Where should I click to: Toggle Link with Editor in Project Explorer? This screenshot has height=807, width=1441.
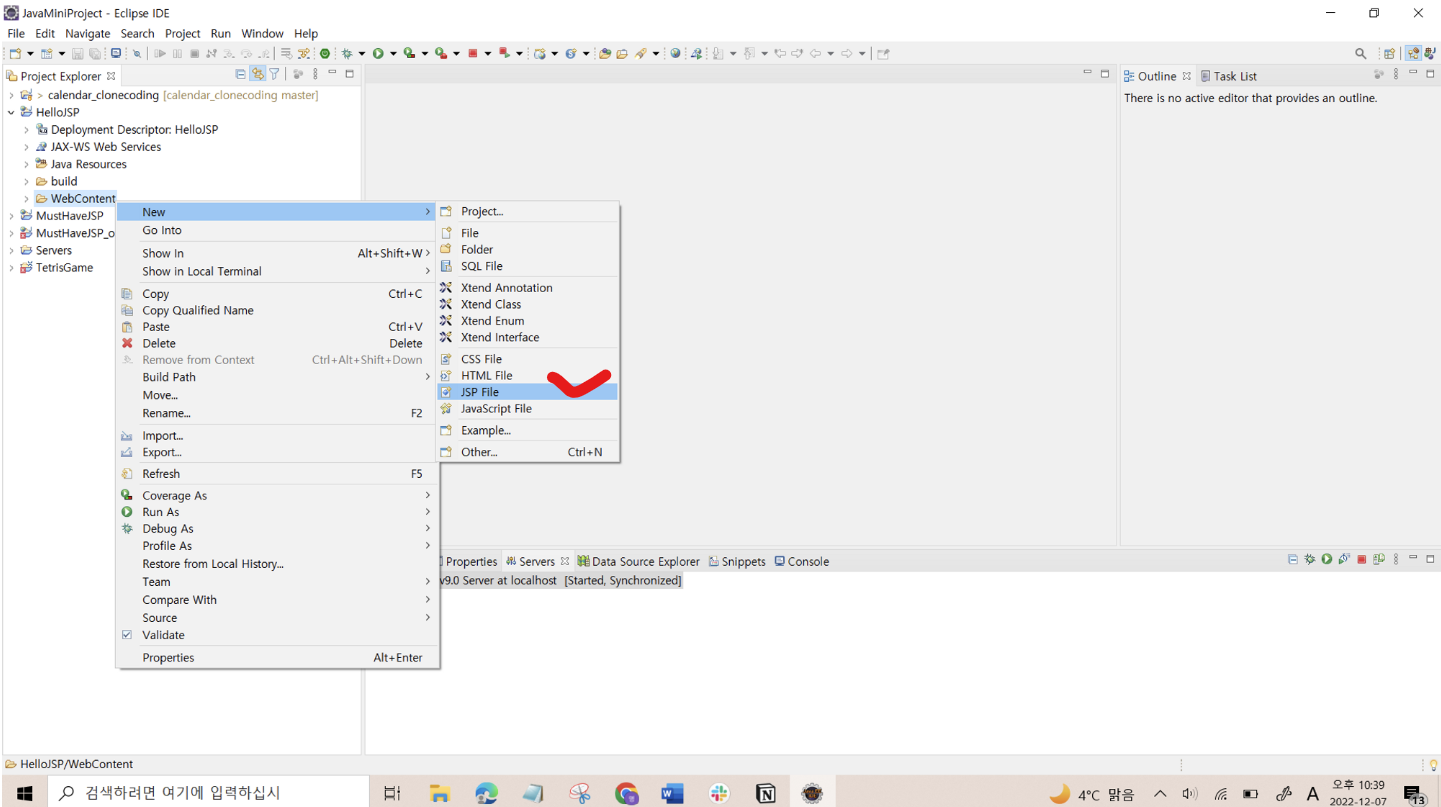(x=257, y=74)
